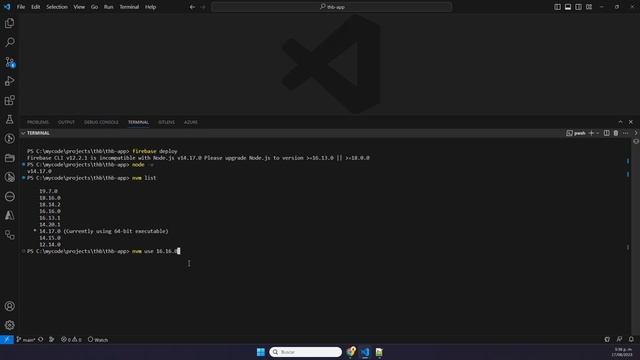Open the Edit menu
This screenshot has height=360, width=640.
(36, 7)
